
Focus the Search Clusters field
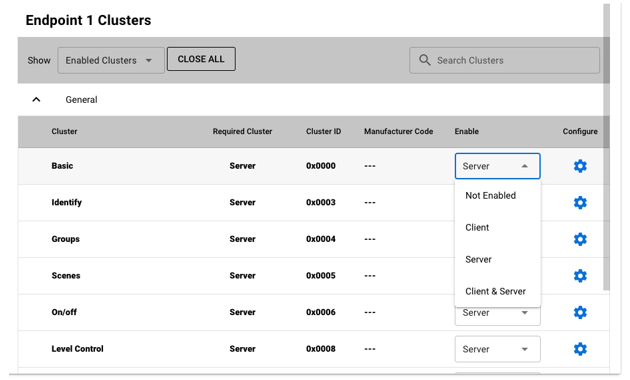(x=504, y=60)
